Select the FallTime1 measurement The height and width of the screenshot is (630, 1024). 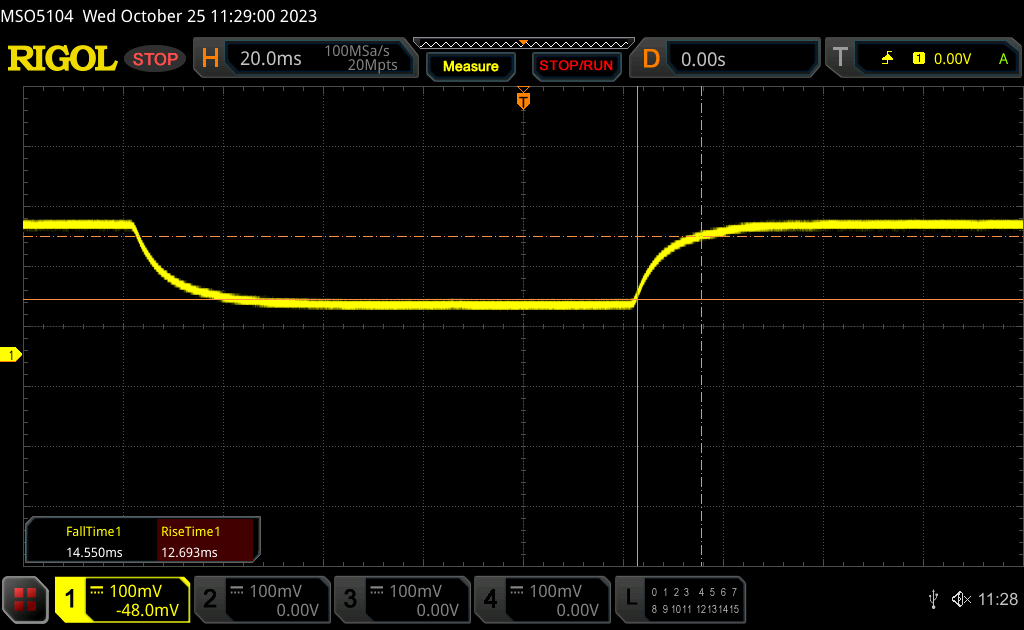coord(93,541)
